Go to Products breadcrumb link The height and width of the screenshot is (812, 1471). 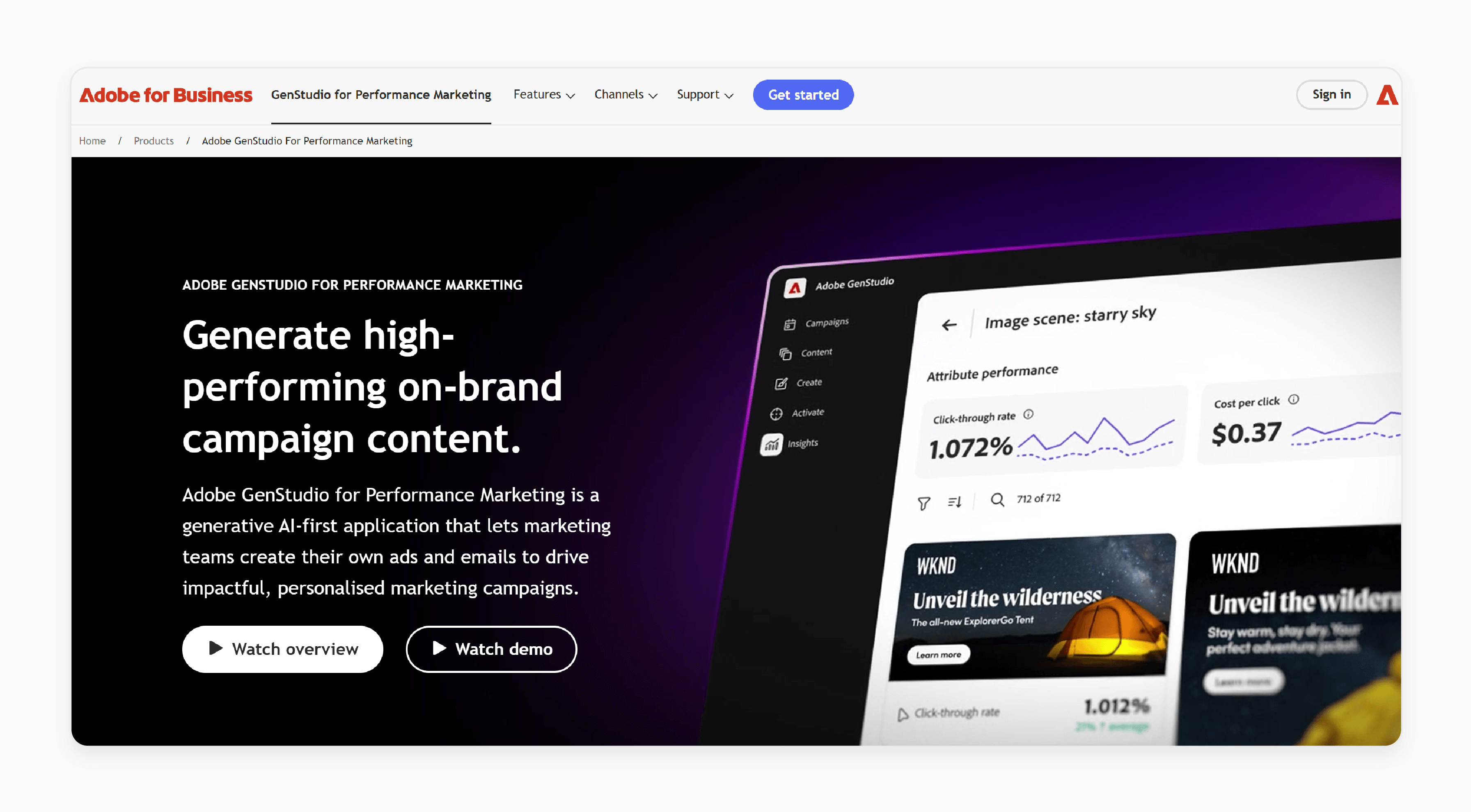pyautogui.click(x=154, y=141)
